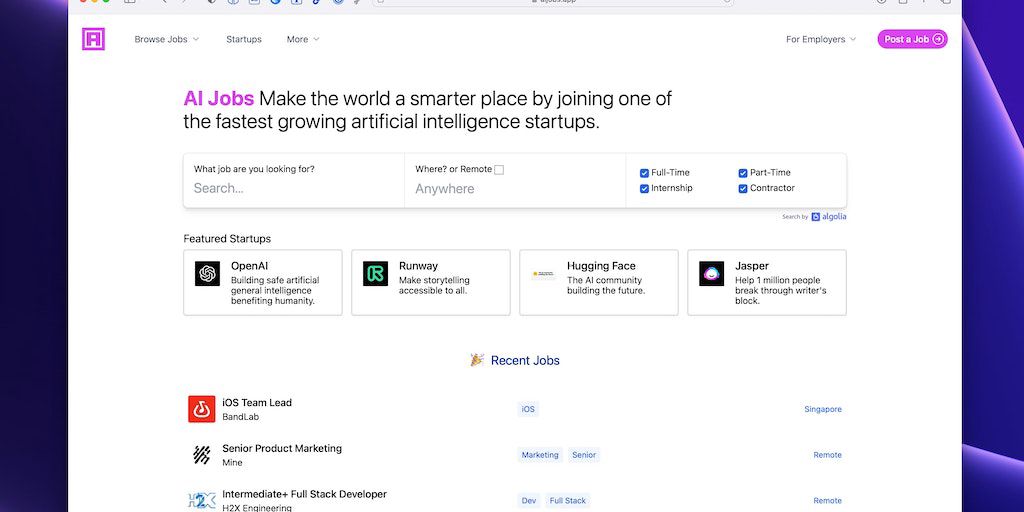The width and height of the screenshot is (1024, 512).
Task: Click the Runway logo icon
Action: [375, 274]
